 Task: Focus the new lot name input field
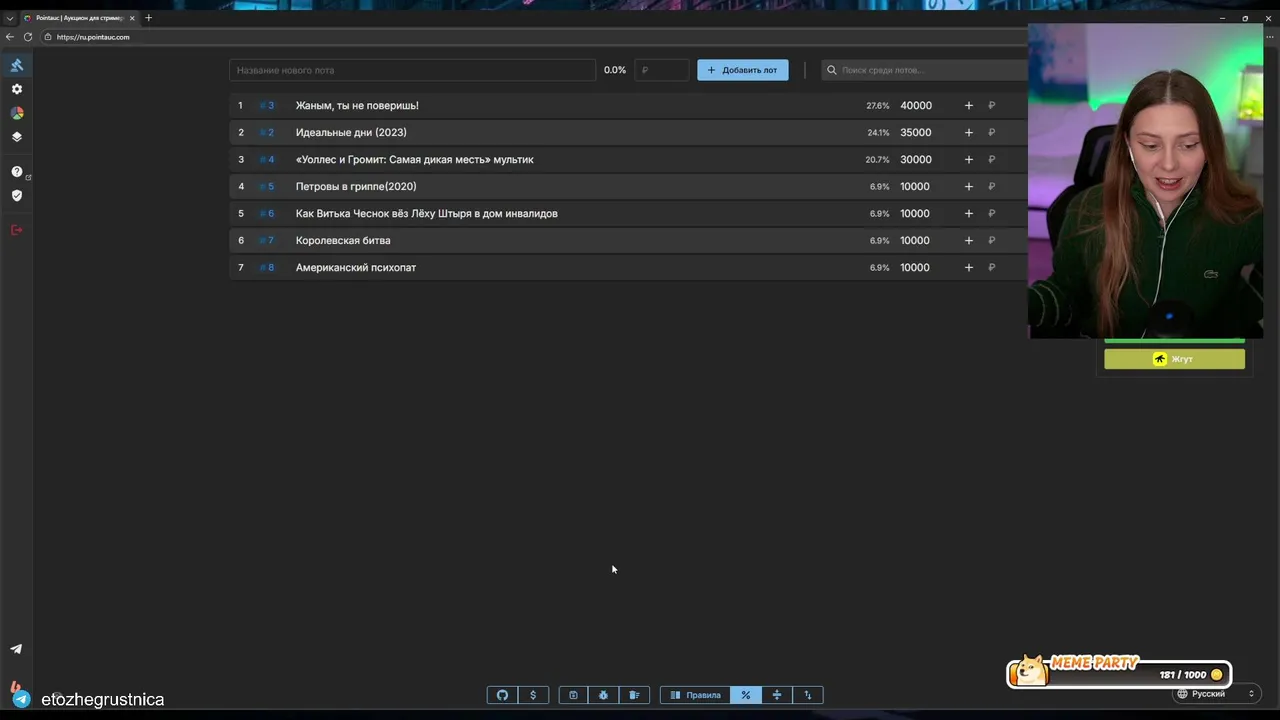412,70
